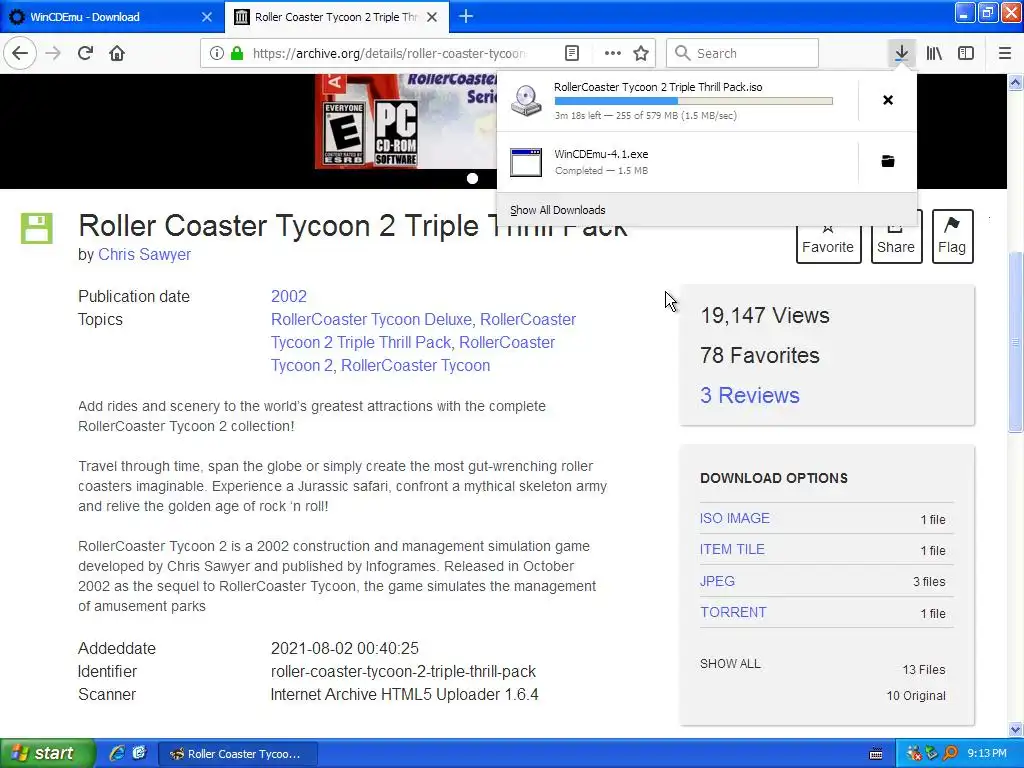The image size is (1024, 768).
Task: Click the 9:13 PM taskbar clock
Action: (x=987, y=754)
